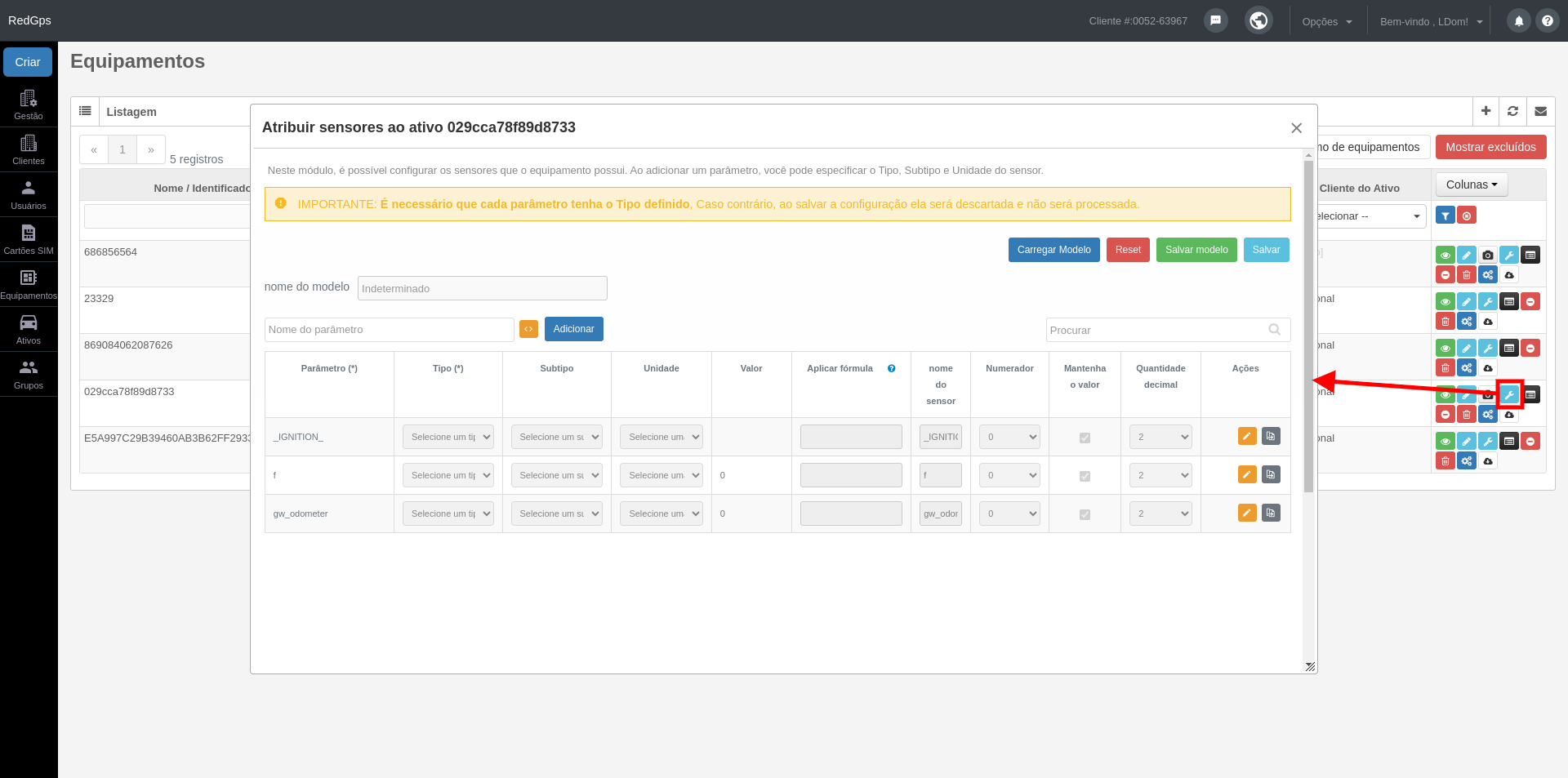
Task: Click the formula help icon in header
Action: pos(892,368)
